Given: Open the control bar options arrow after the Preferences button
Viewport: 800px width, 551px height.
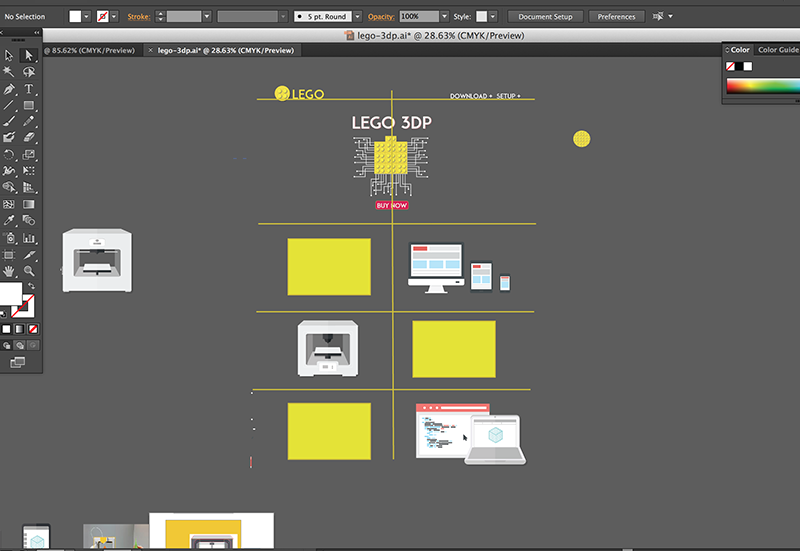Looking at the screenshot, I should [670, 16].
